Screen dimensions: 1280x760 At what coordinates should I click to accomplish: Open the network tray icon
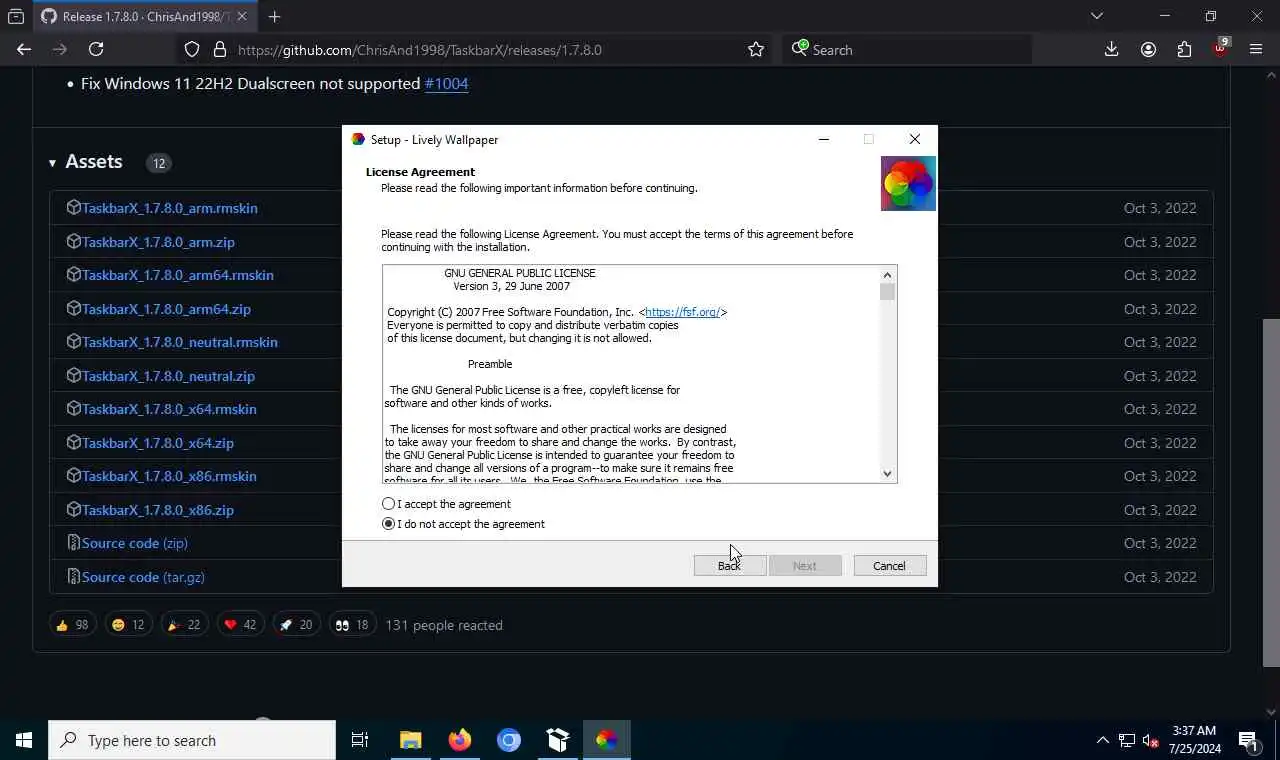(x=1127, y=741)
